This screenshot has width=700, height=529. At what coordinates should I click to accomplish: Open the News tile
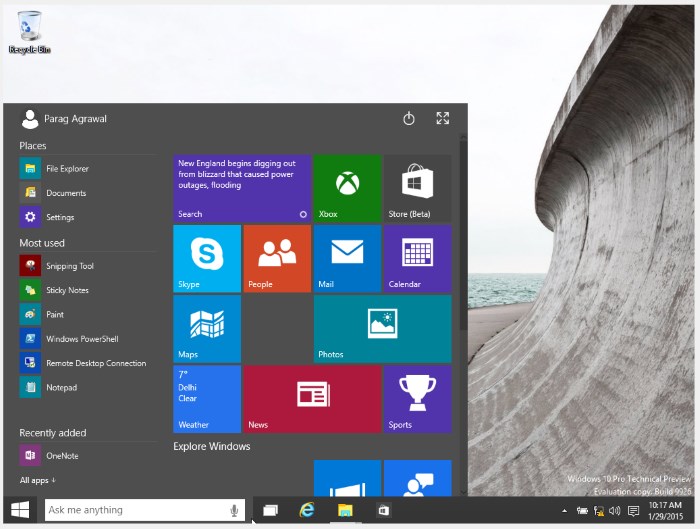coord(312,399)
